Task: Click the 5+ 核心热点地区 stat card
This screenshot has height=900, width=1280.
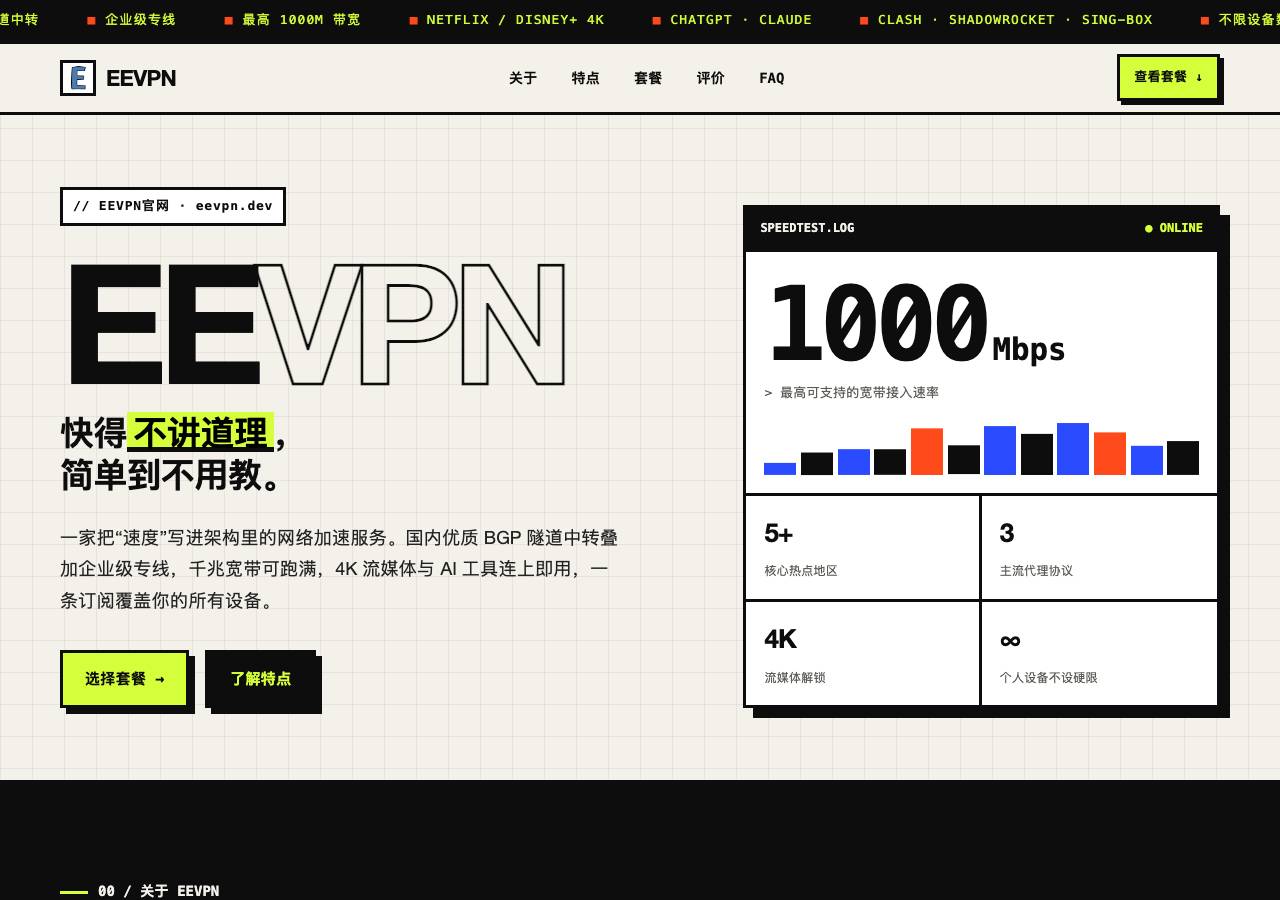Action: click(x=862, y=547)
